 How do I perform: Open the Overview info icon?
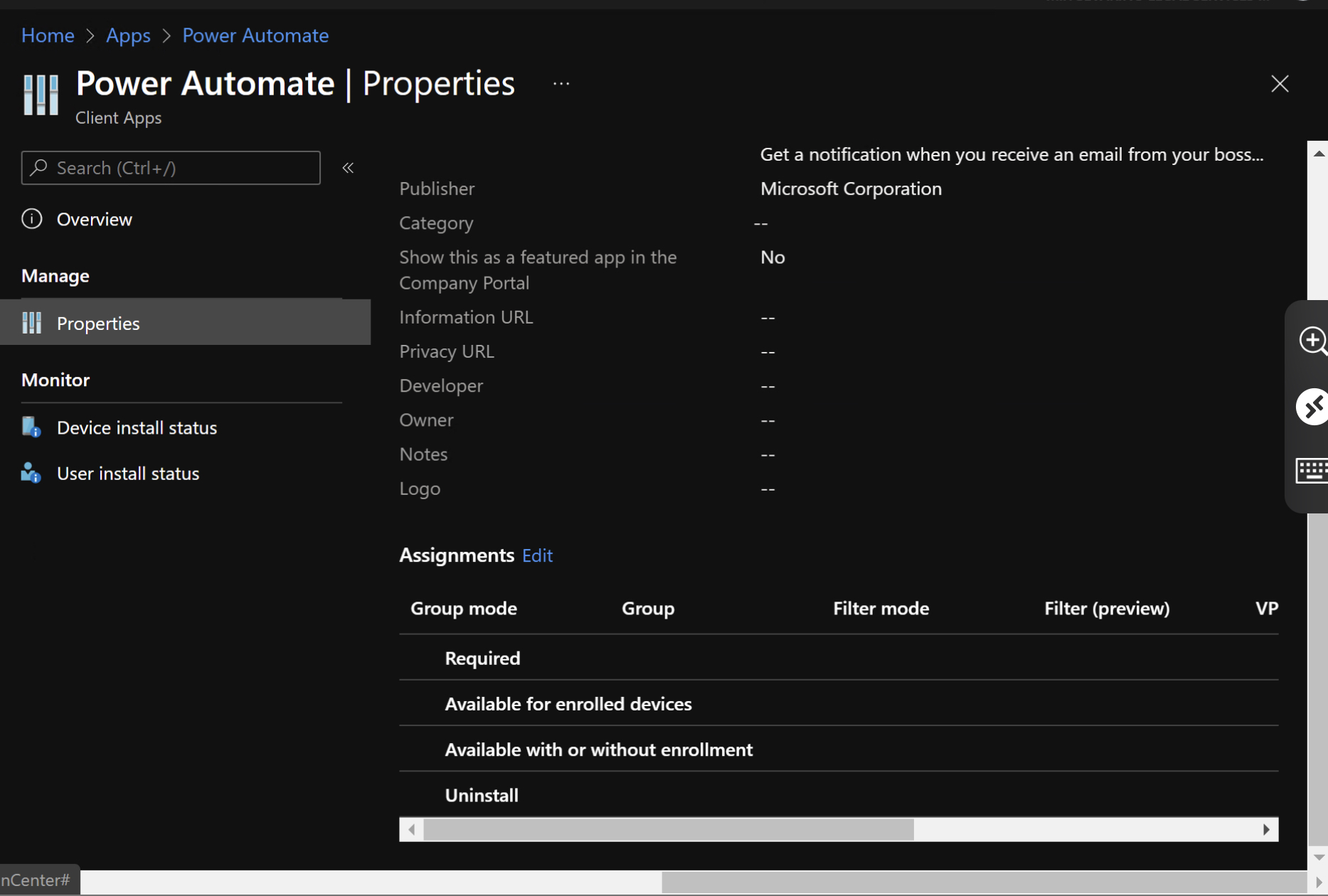(32, 219)
